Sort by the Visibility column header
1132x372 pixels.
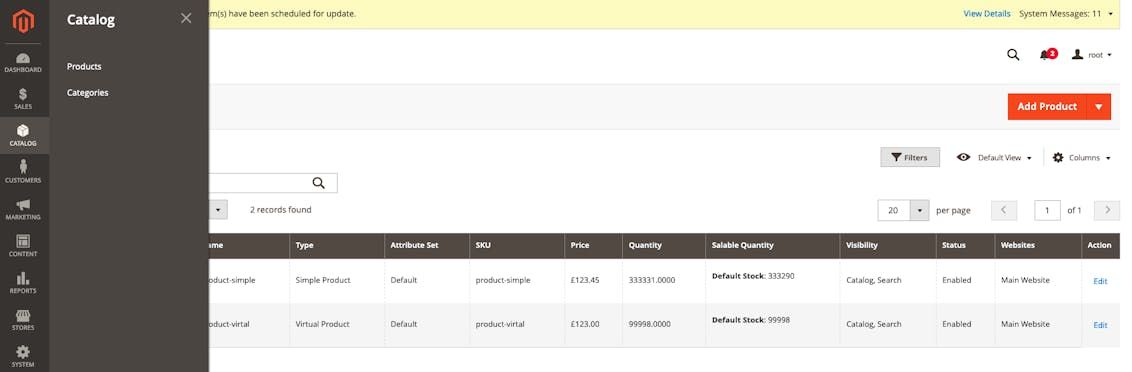coord(888,246)
